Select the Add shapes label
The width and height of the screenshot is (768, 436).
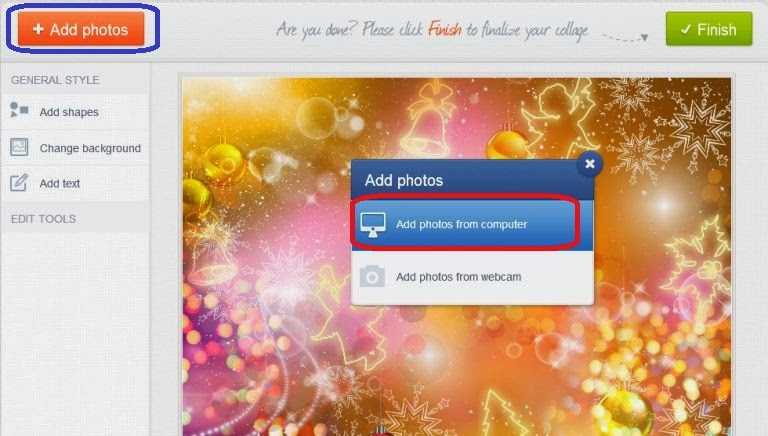[69, 112]
